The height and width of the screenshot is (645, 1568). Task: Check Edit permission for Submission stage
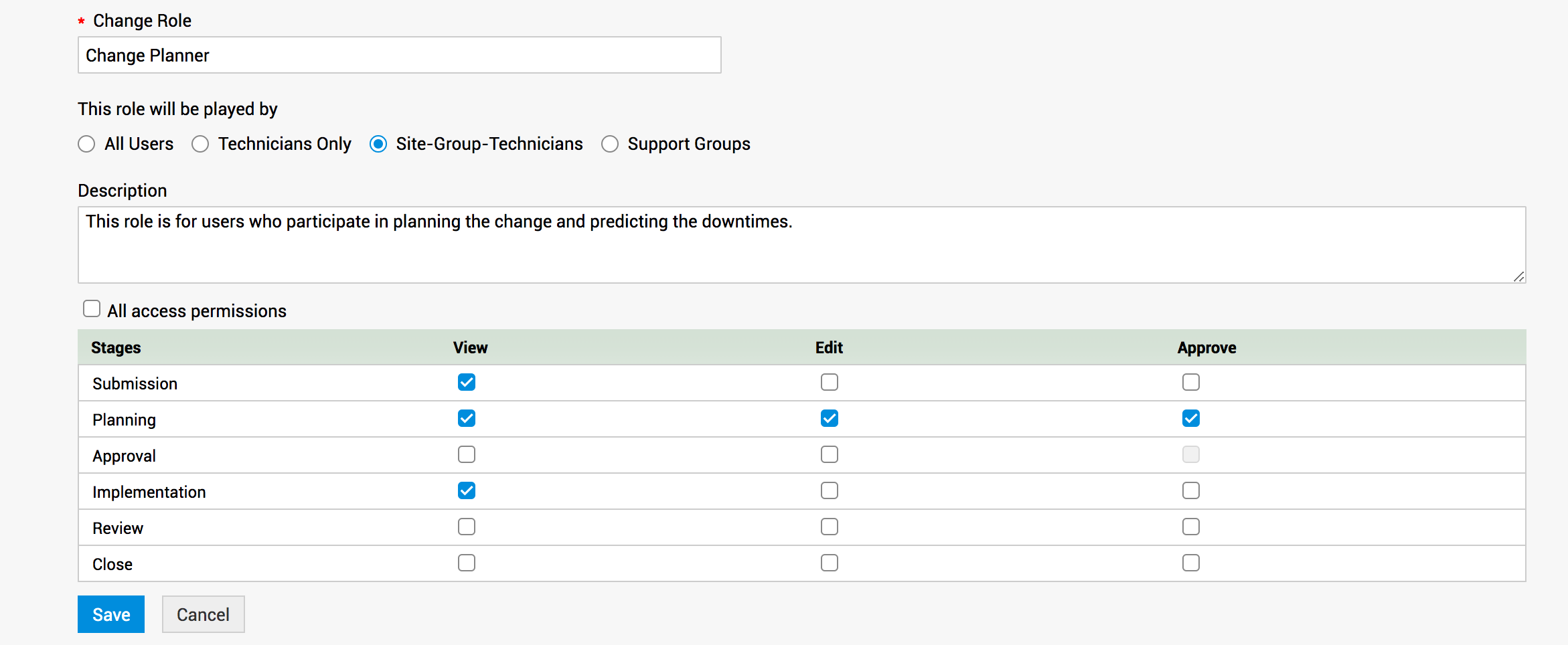point(829,382)
